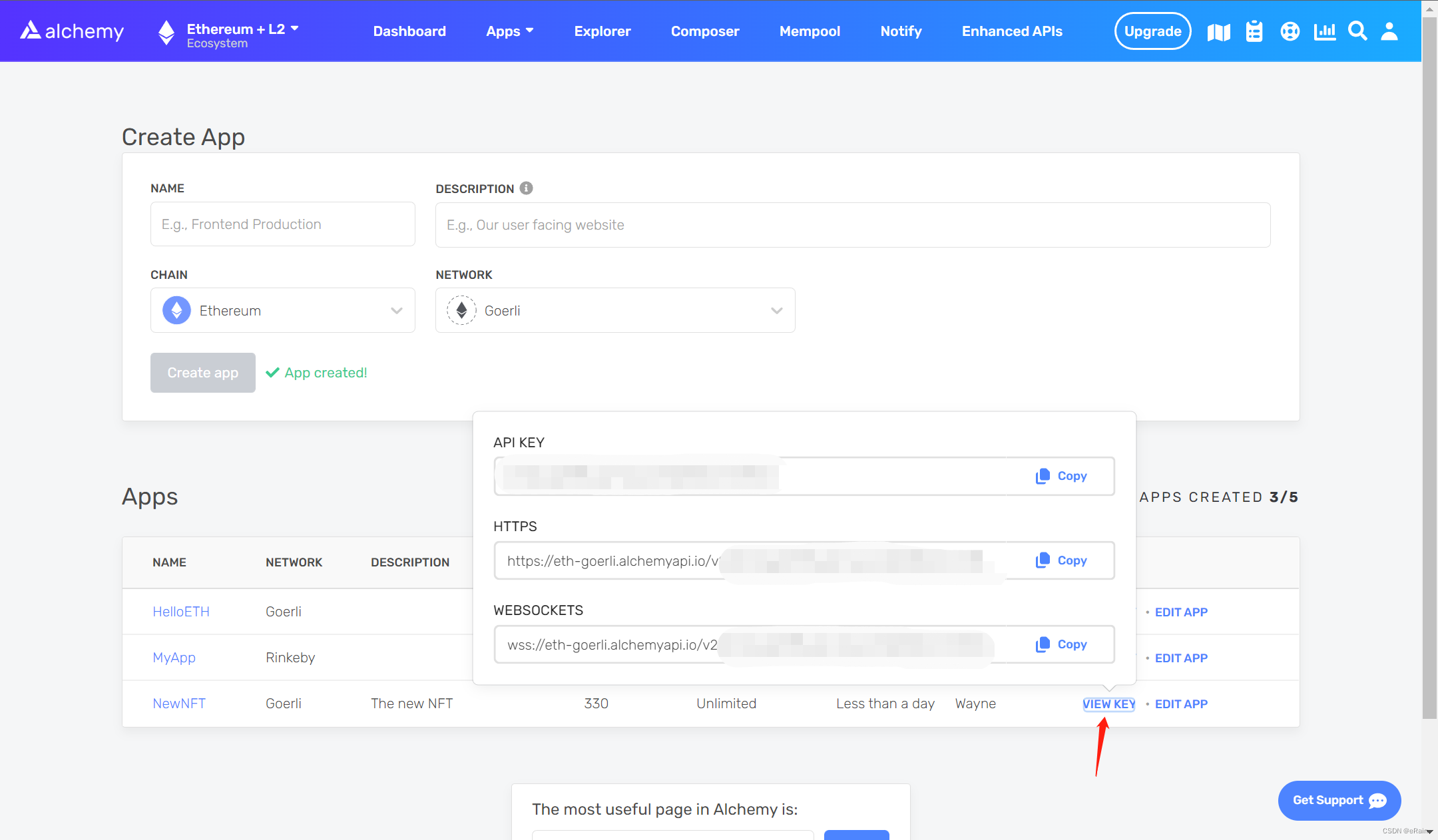
Task: Copy the WEBSOCKETS endpoint URL
Action: click(x=1061, y=644)
